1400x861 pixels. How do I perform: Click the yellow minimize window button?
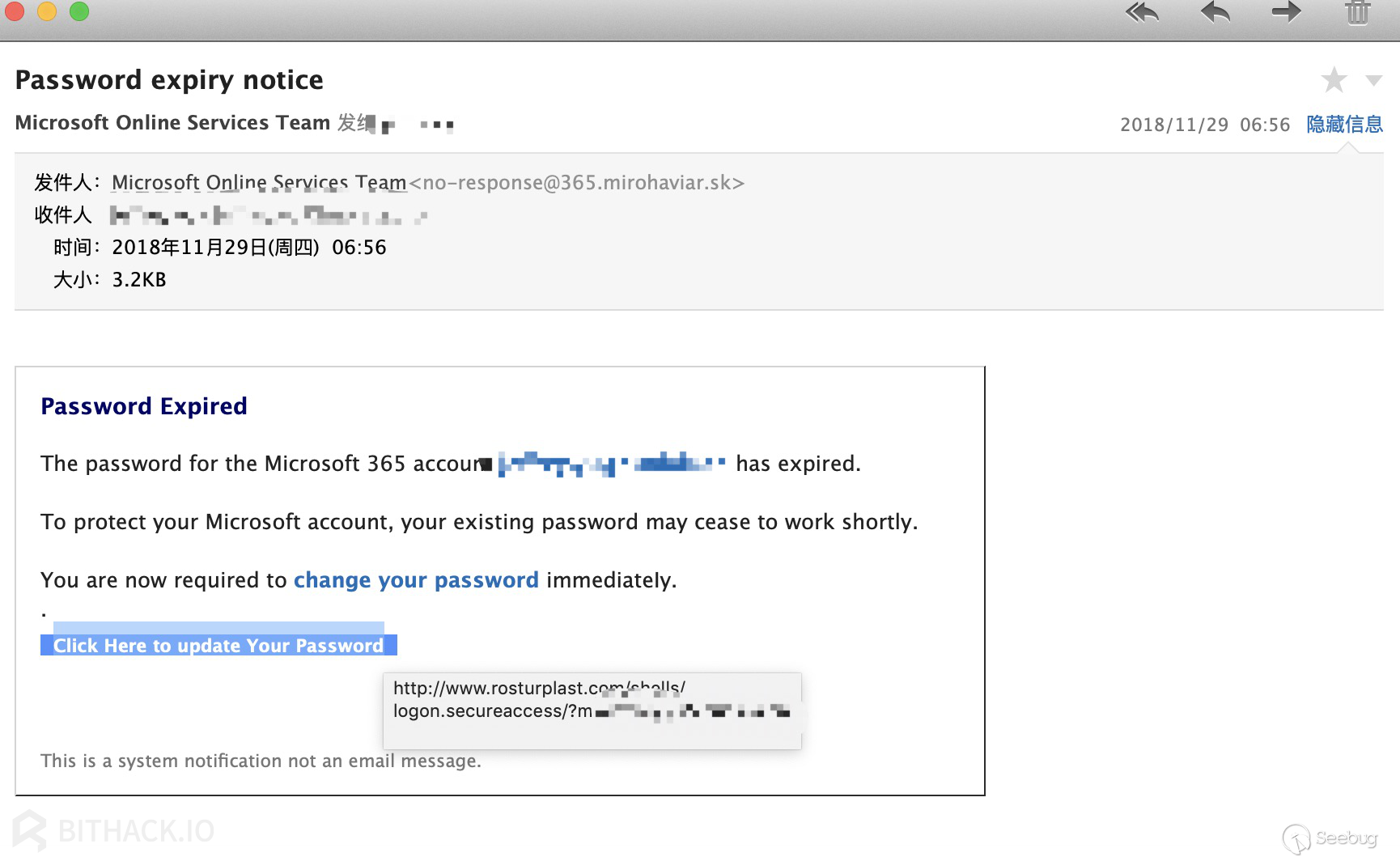47,11
